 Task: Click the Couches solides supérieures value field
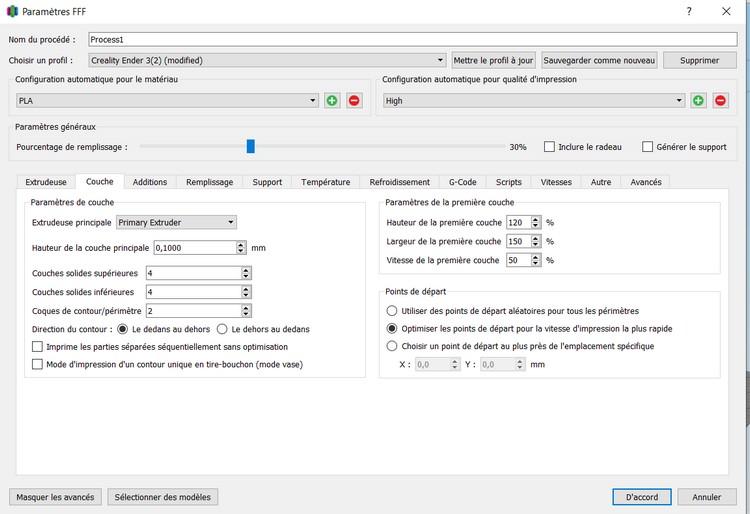coord(194,273)
